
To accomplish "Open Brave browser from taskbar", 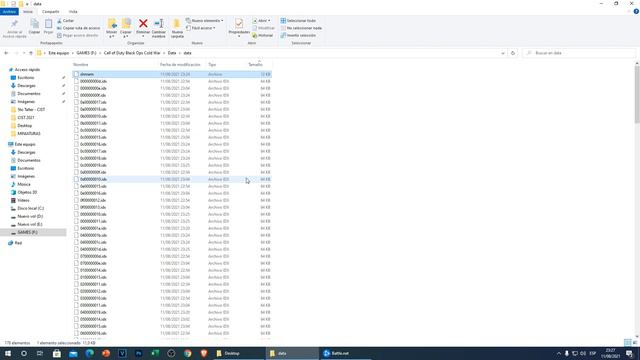I will click(x=204, y=353).
